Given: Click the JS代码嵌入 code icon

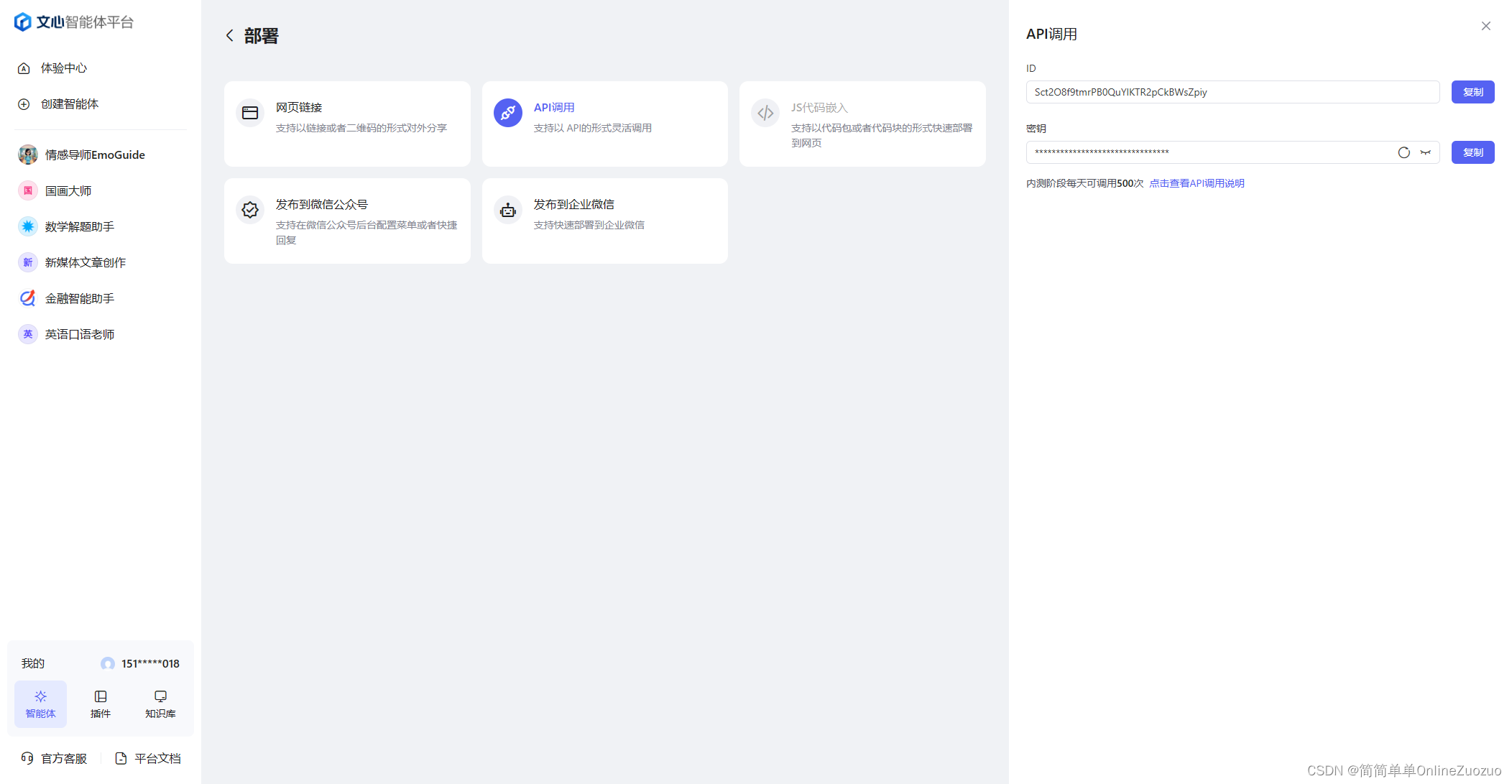Looking at the screenshot, I should pos(765,113).
